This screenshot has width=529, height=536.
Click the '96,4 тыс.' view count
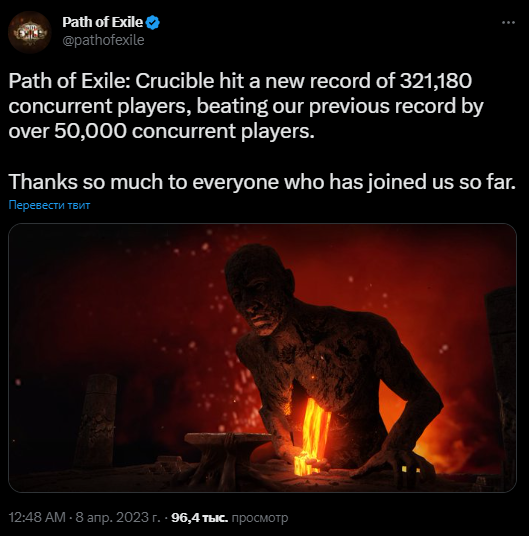coord(199,518)
